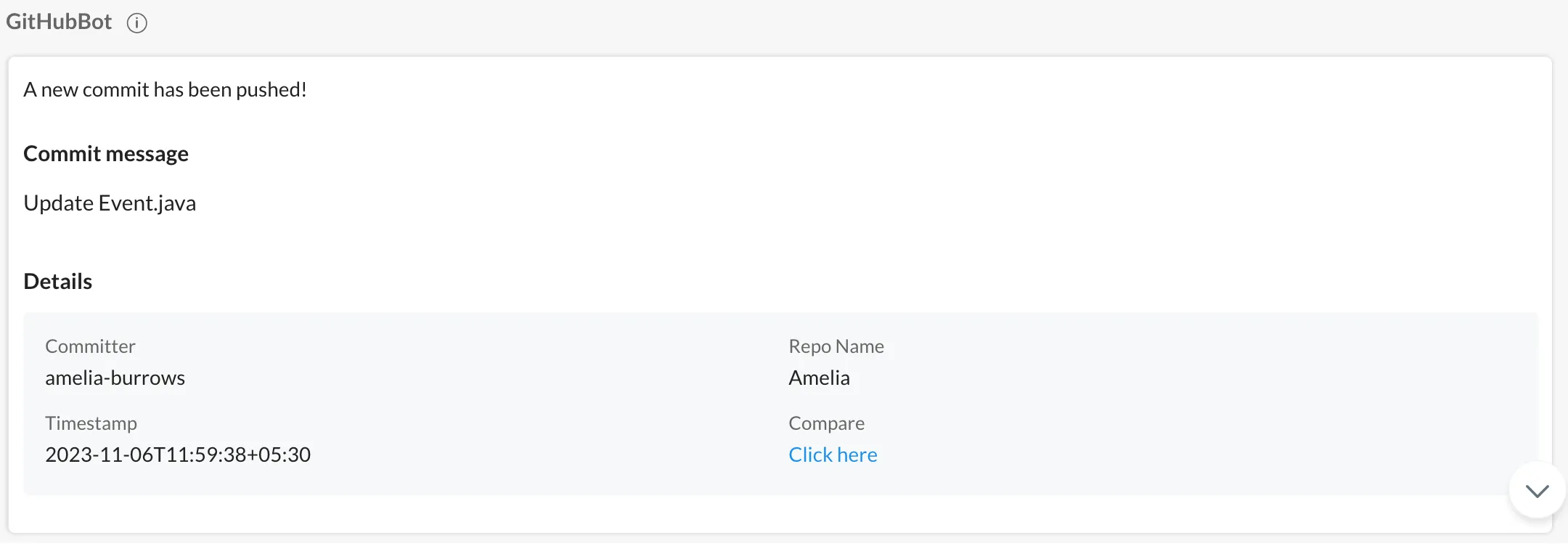1568x546 pixels.
Task: Click the Committer field label
Action: click(90, 346)
